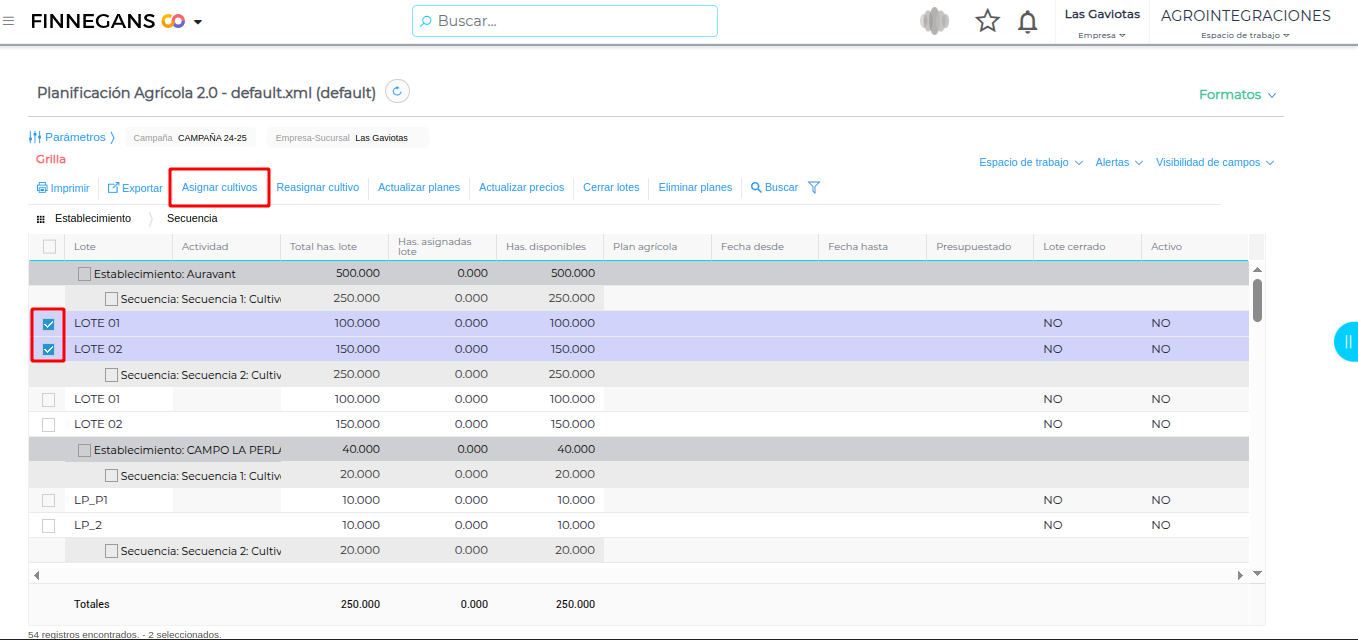The image size is (1358, 640).
Task: Click the refresh icon beside the title
Action: (x=397, y=92)
